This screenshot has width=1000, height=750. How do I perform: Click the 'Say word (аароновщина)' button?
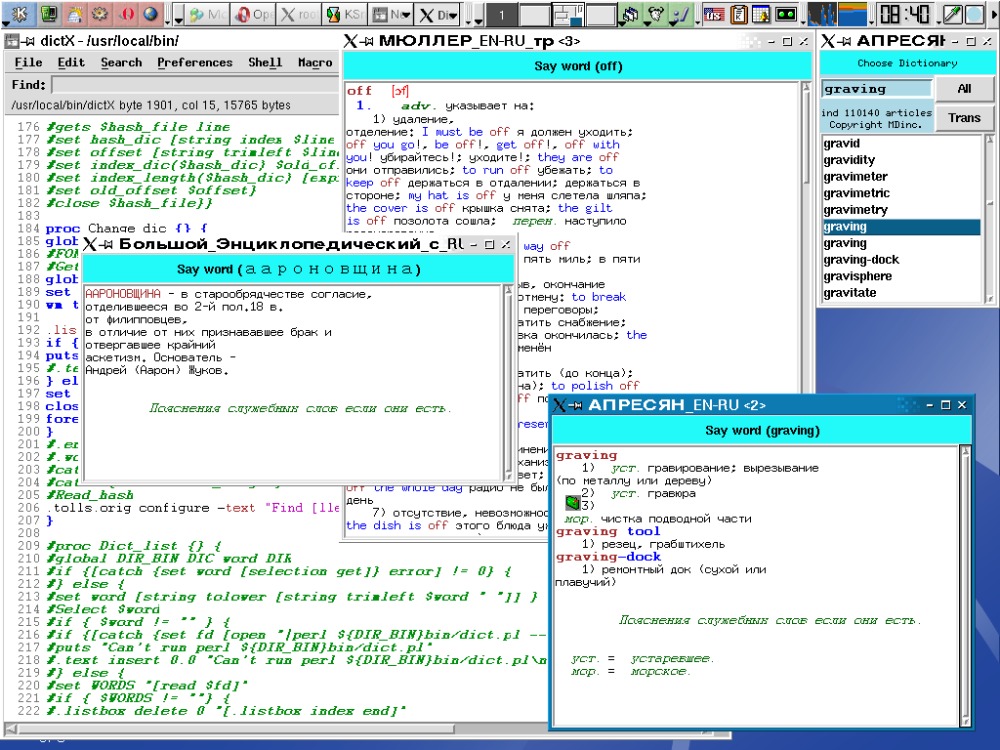coord(298,269)
